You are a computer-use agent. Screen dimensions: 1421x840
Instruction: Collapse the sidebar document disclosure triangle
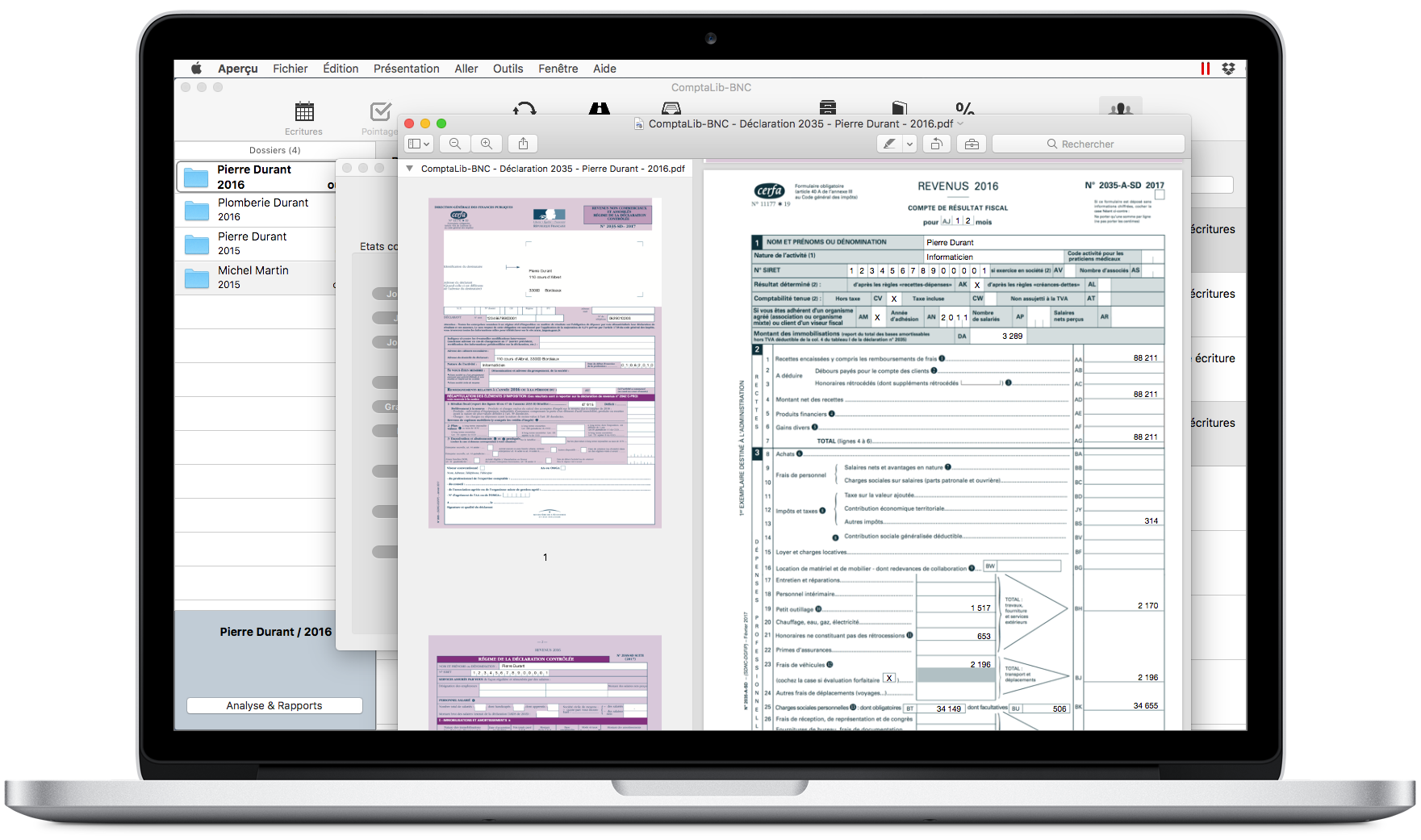click(x=410, y=169)
